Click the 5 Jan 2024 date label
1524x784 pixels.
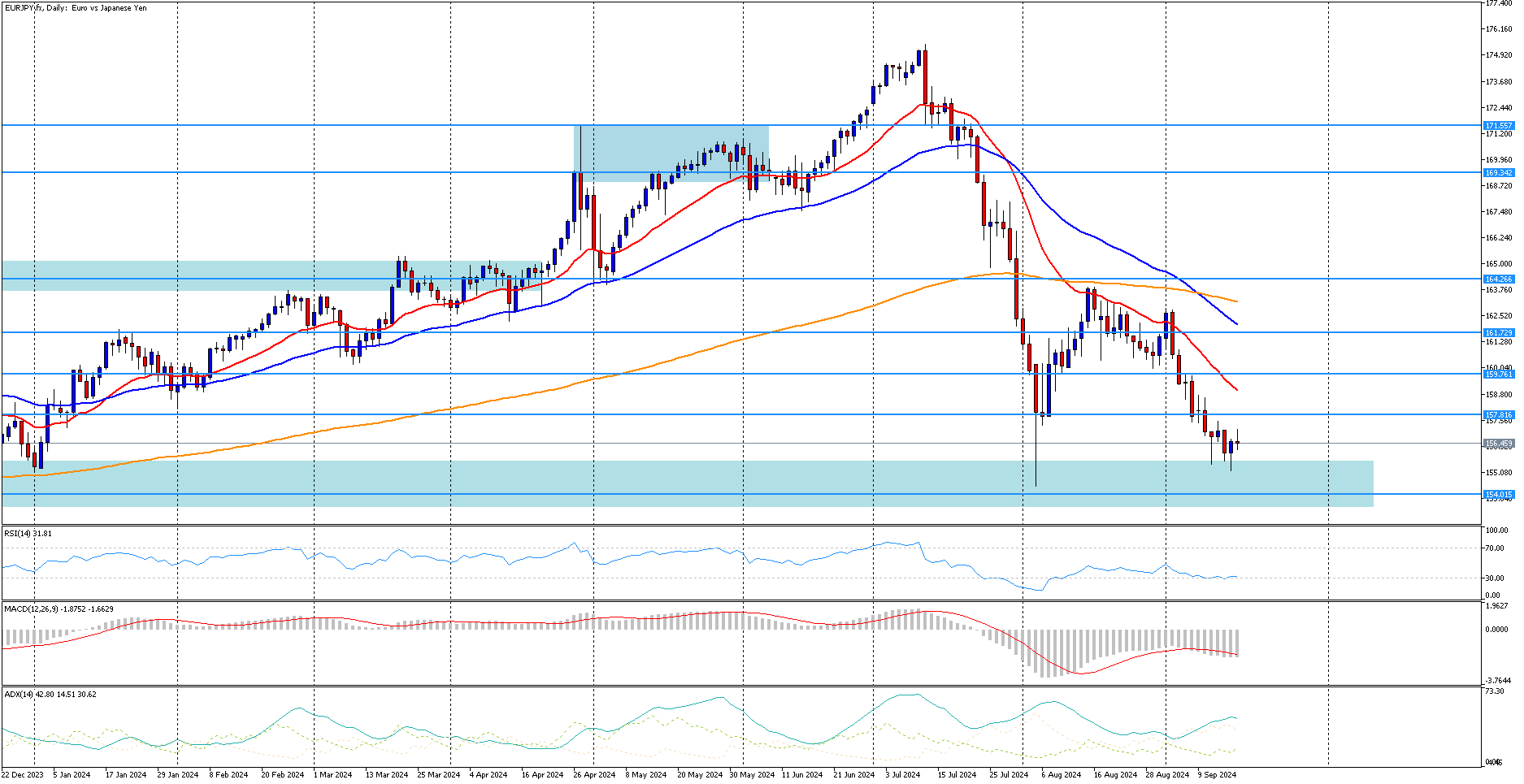pos(72,775)
